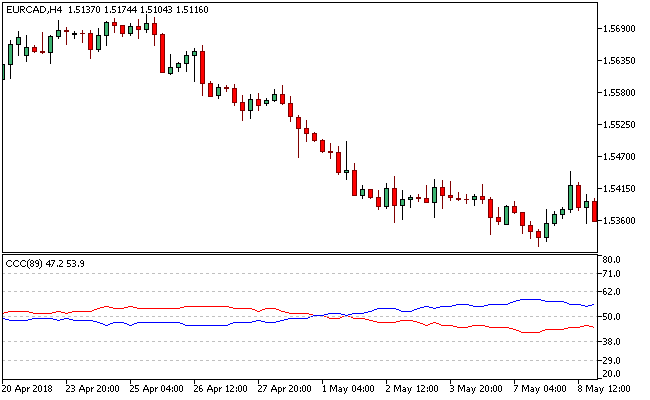
Task: Click the 1 May 04:00 time label
Action: (x=348, y=388)
